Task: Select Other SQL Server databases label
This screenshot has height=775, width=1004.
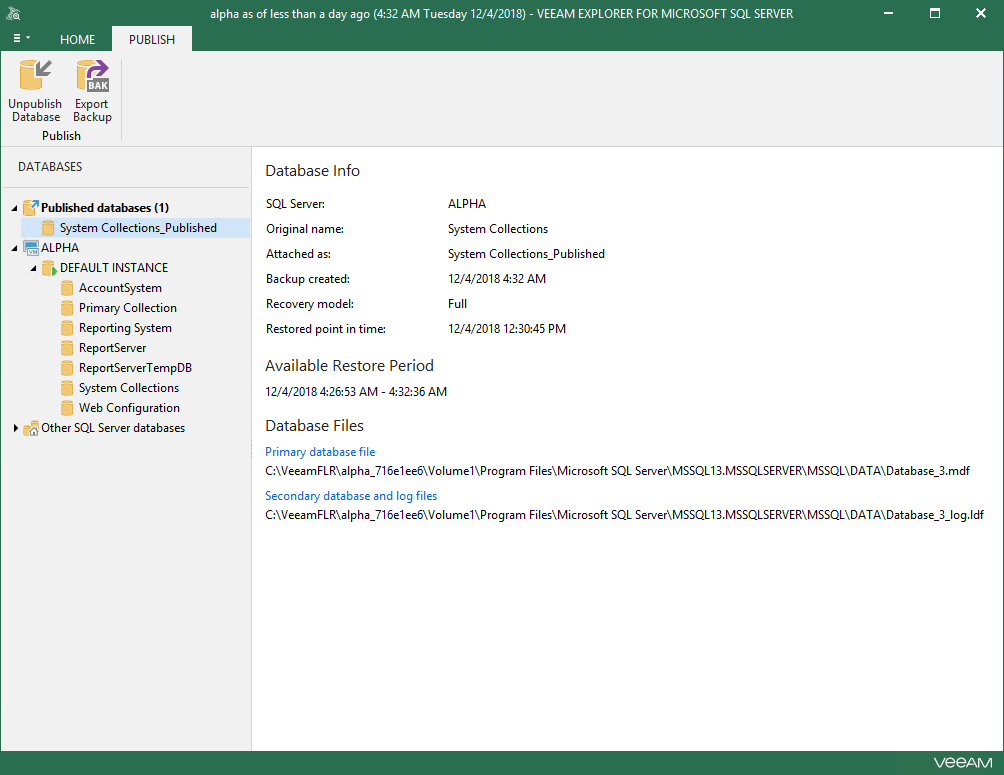Action: 113,428
